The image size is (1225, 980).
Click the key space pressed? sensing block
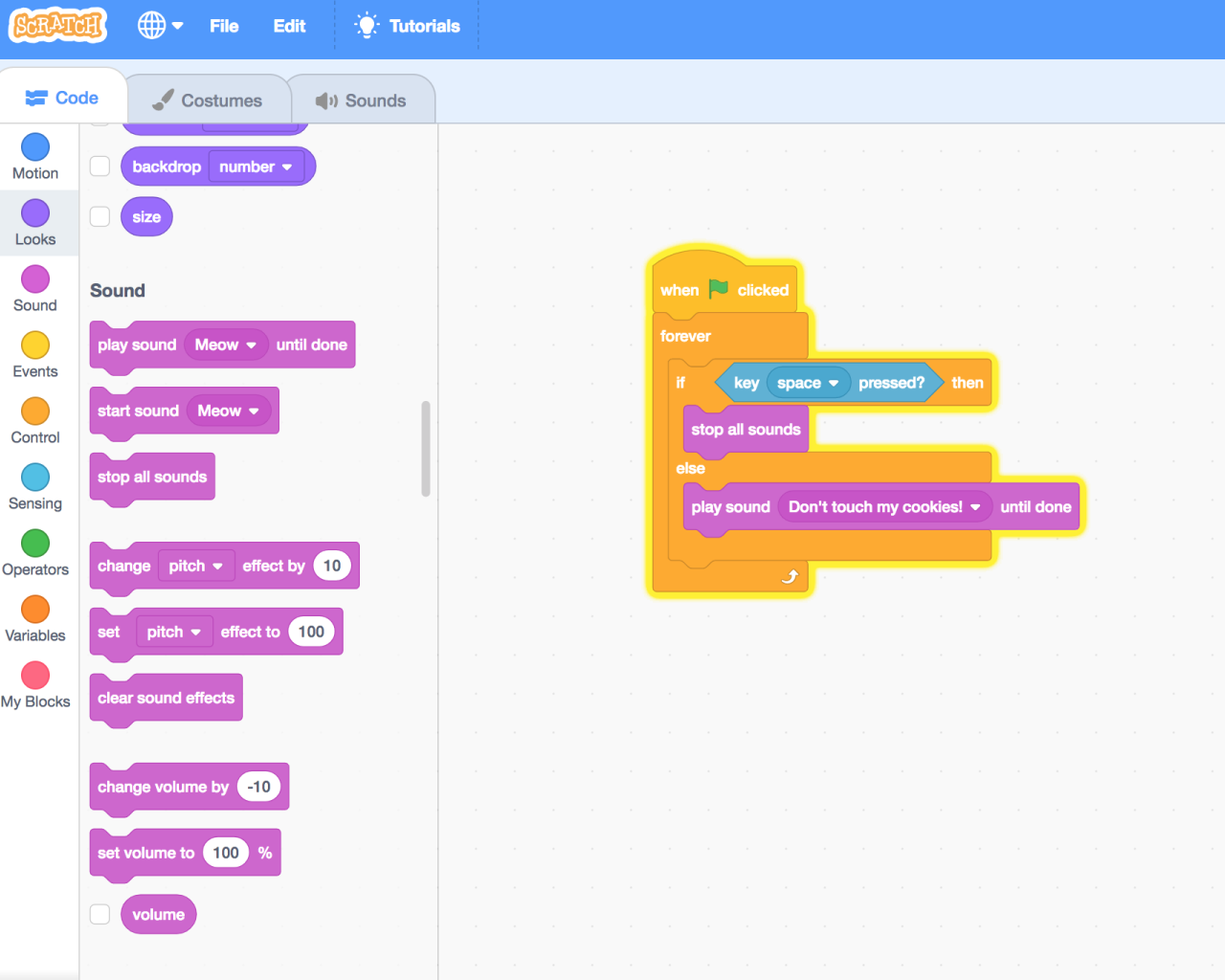tap(829, 383)
